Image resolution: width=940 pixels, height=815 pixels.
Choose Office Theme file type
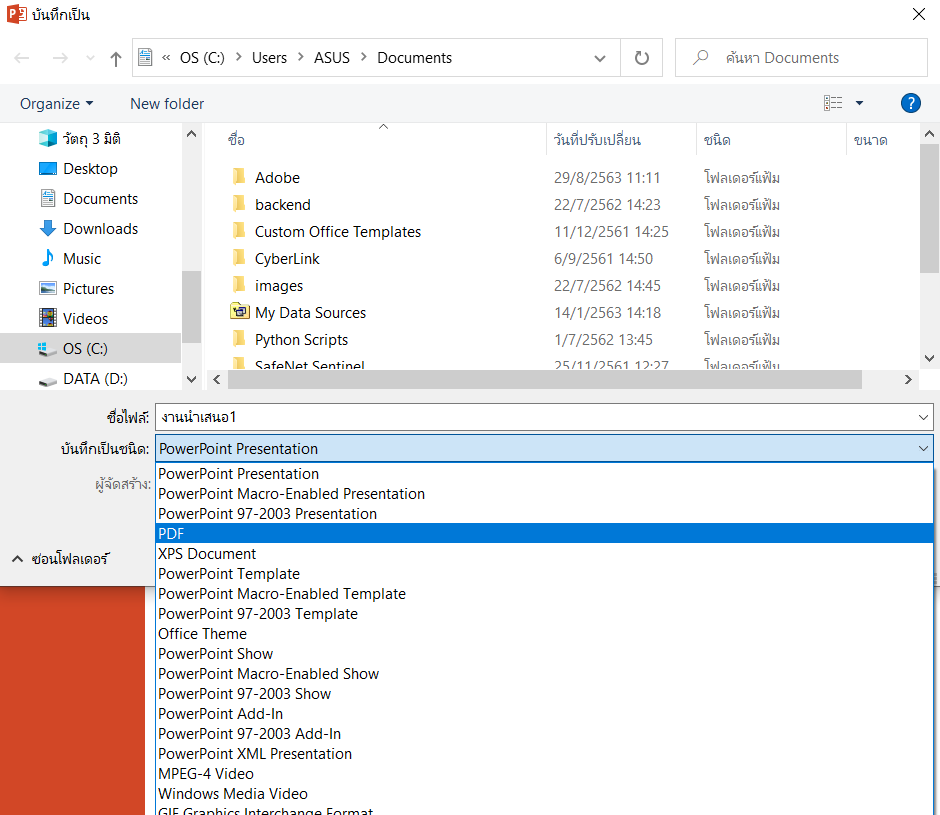[544, 634]
